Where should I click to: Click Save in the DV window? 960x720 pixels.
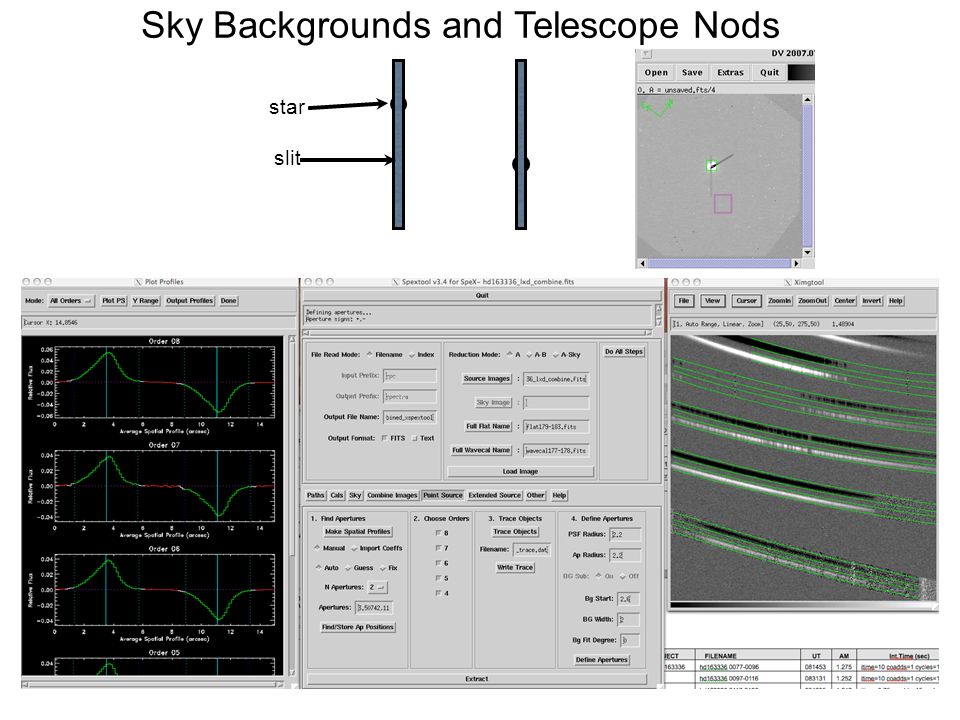[x=692, y=72]
